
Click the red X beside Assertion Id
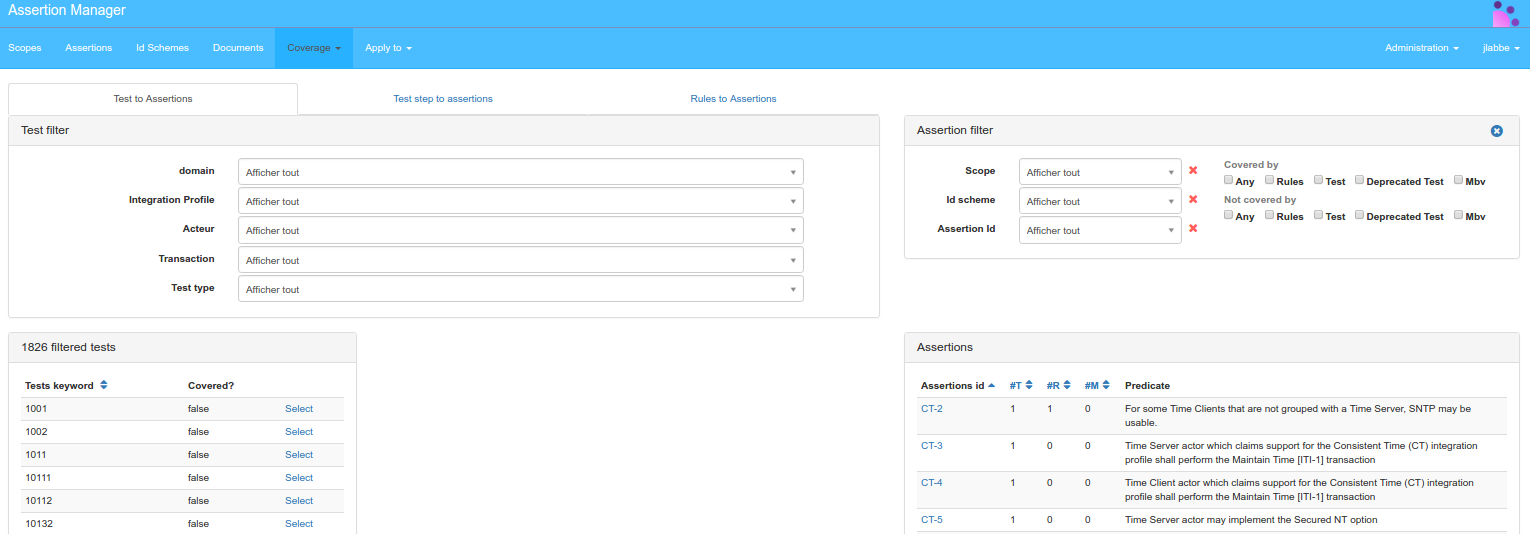(x=1193, y=229)
